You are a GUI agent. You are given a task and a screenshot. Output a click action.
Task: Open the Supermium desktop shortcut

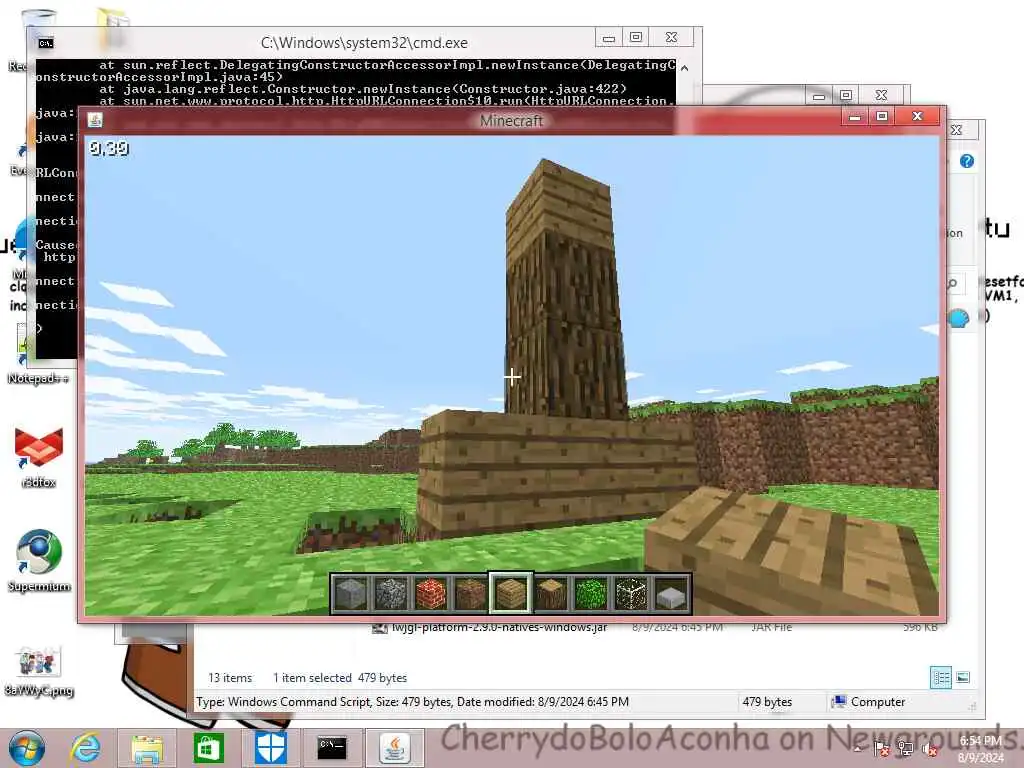39,560
